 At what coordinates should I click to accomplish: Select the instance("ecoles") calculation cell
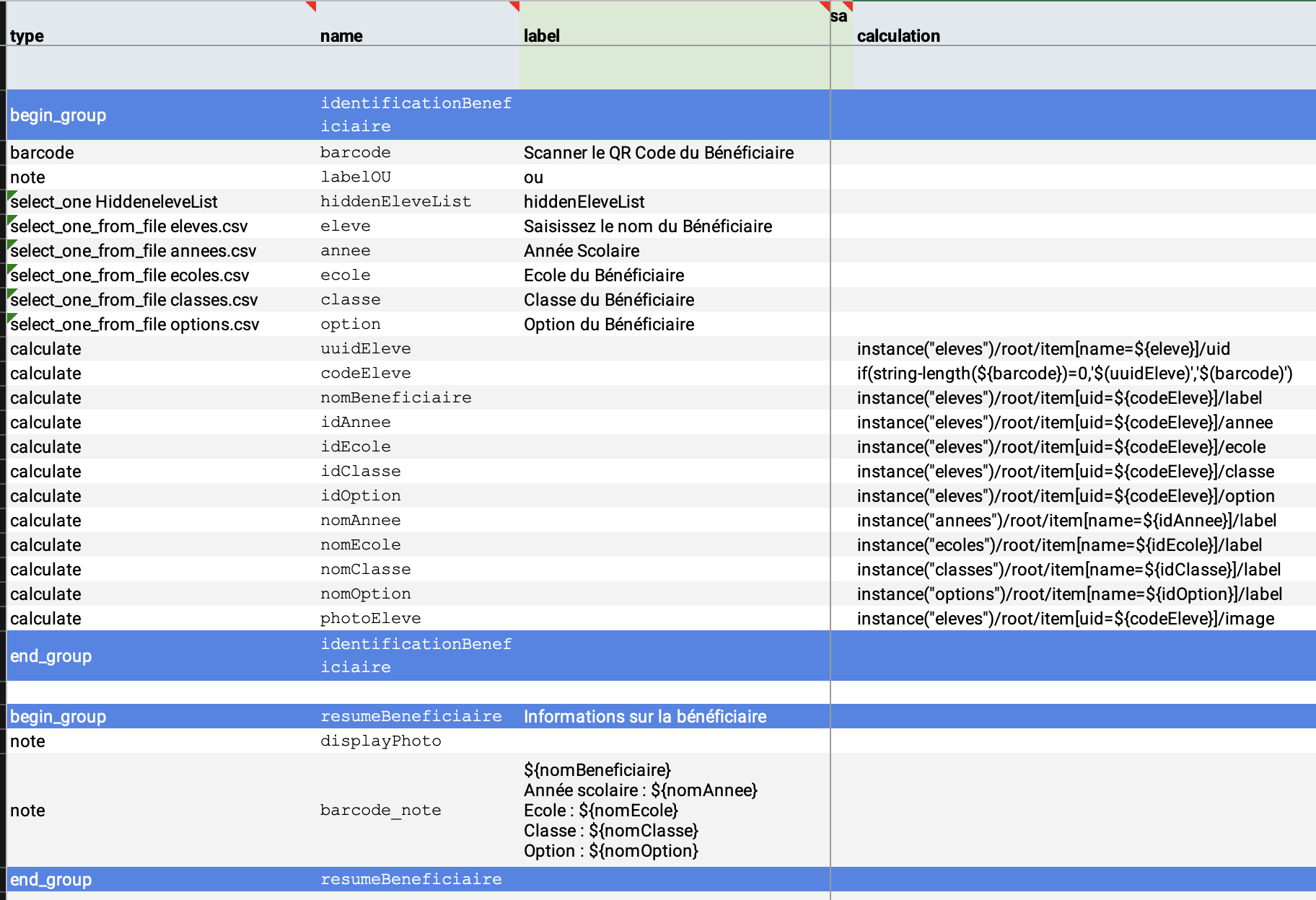tap(1084, 544)
